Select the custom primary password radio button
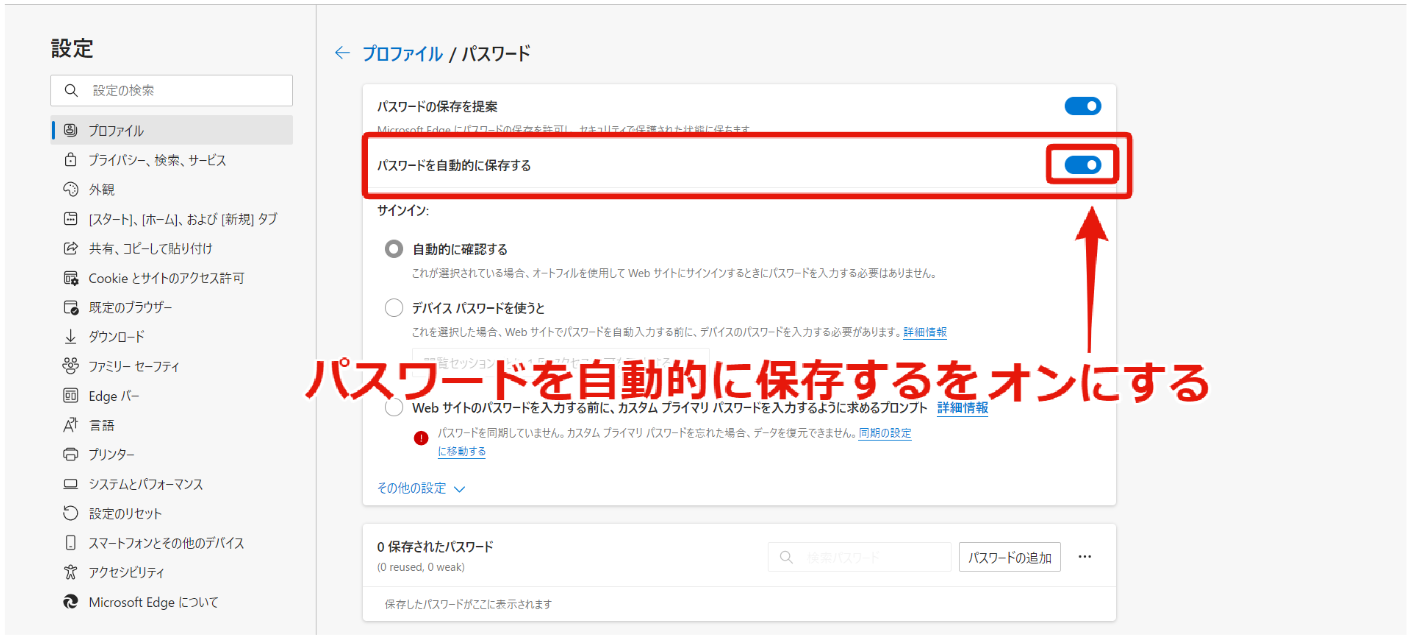Screen dimensions: 1410x640 (394, 408)
